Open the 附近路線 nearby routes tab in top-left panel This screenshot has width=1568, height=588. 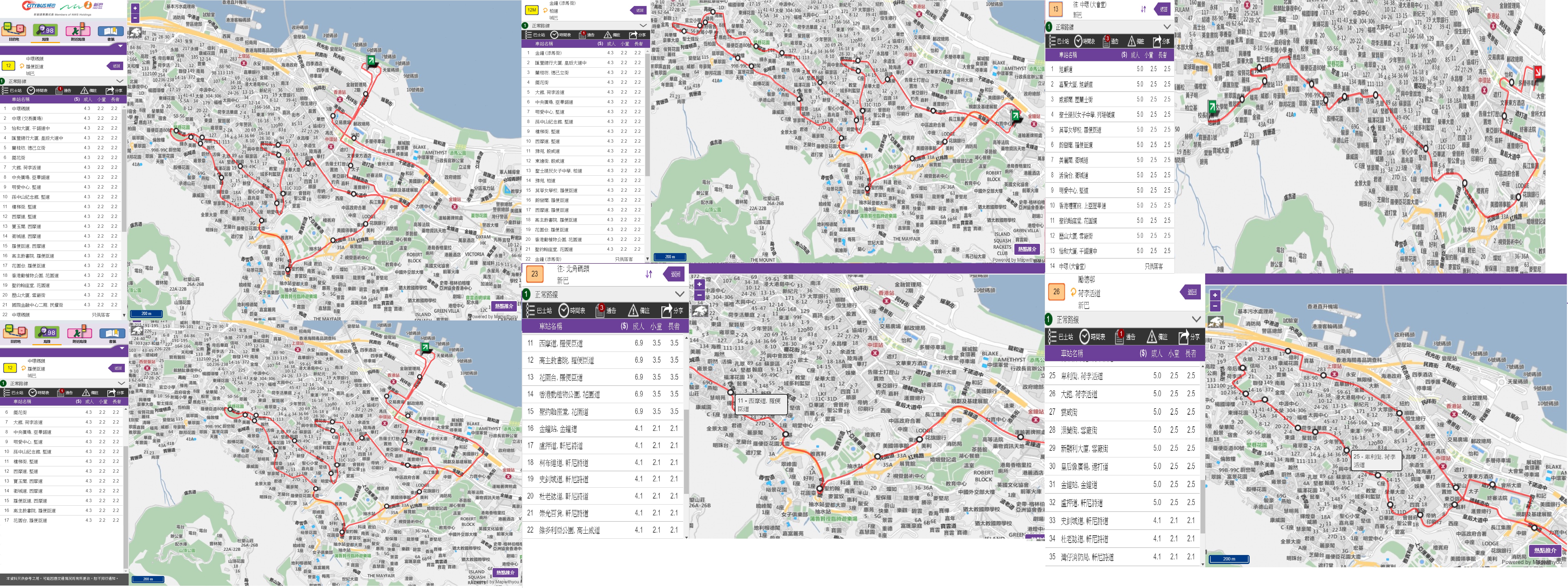pyautogui.click(x=78, y=31)
